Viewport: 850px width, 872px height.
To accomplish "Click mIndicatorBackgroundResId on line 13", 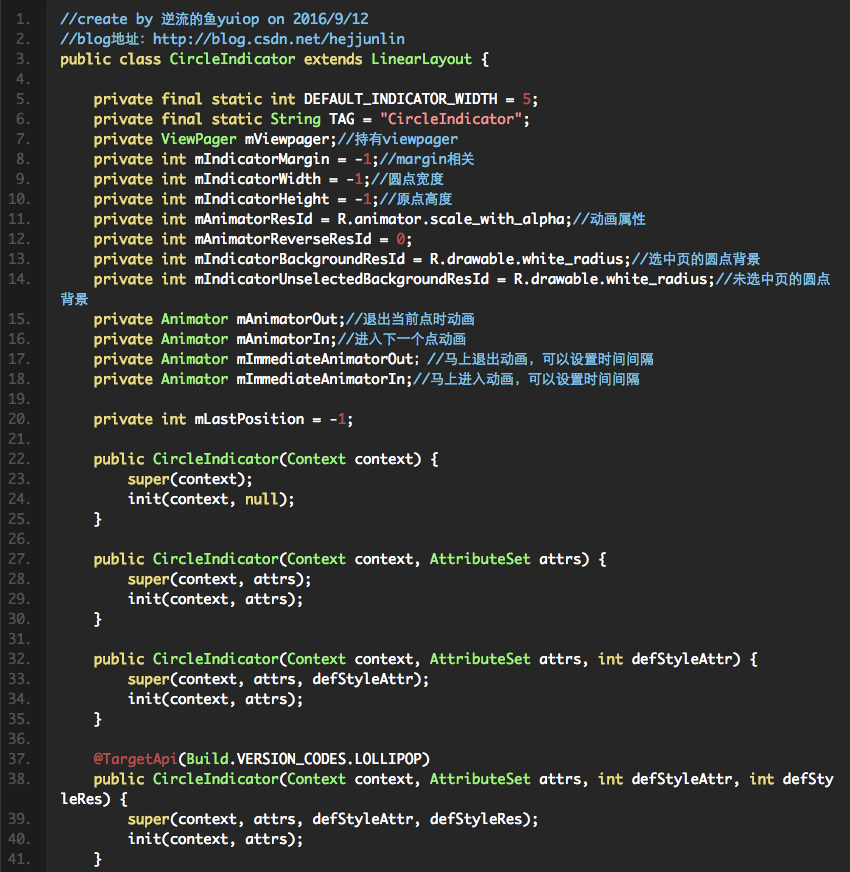I will coord(300,259).
